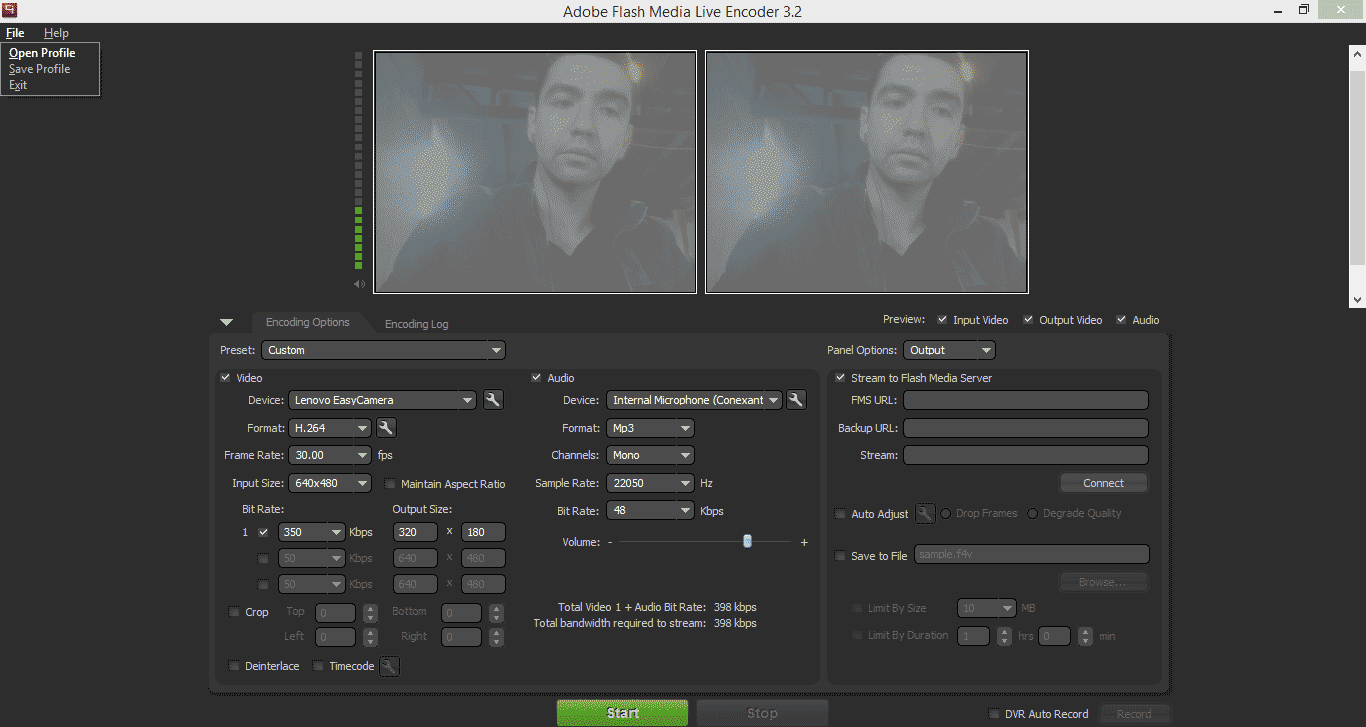Choose Save Profile from File menu
This screenshot has height=727, width=1366.
[x=40, y=69]
